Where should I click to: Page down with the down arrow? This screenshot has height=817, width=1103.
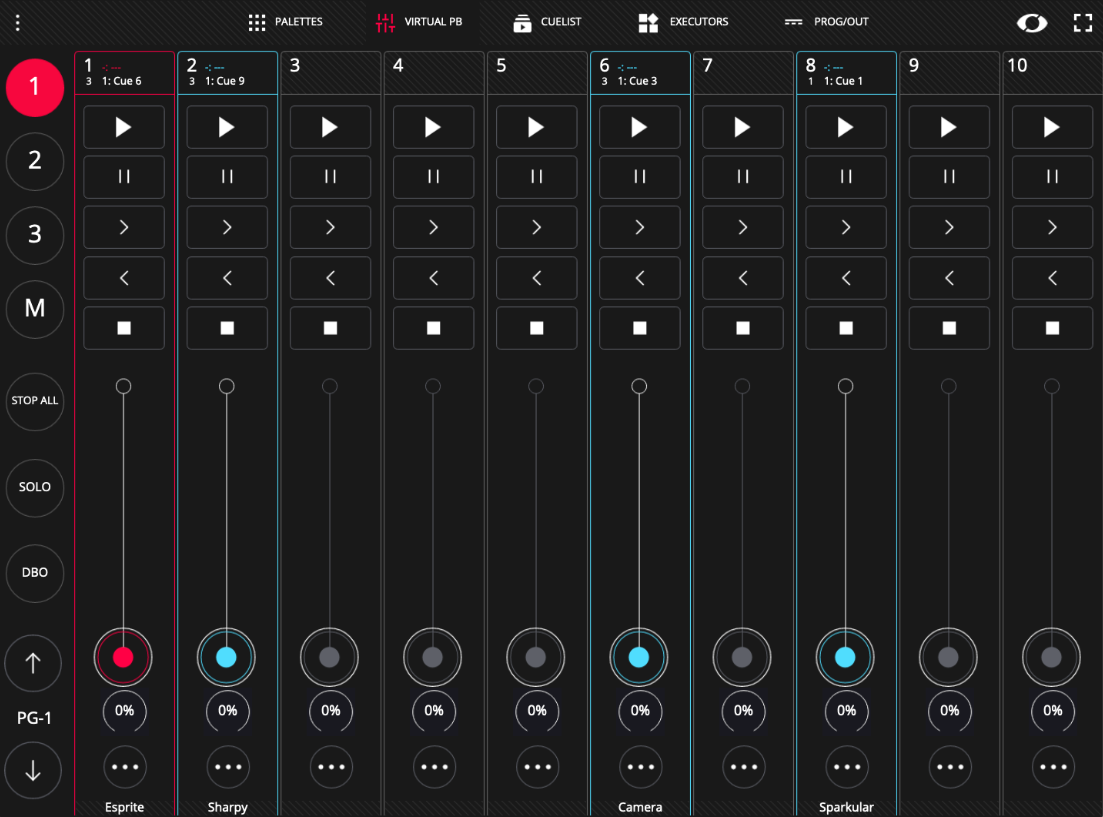coord(33,771)
